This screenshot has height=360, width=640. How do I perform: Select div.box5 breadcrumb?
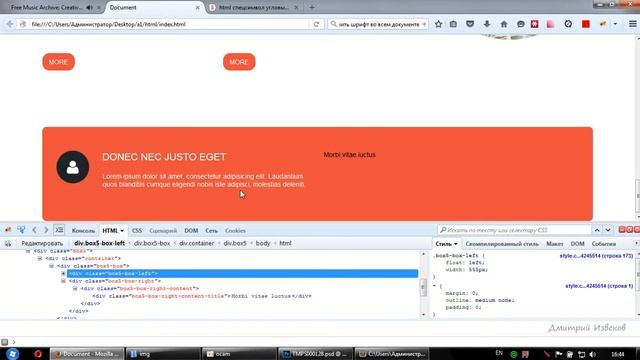(x=235, y=243)
